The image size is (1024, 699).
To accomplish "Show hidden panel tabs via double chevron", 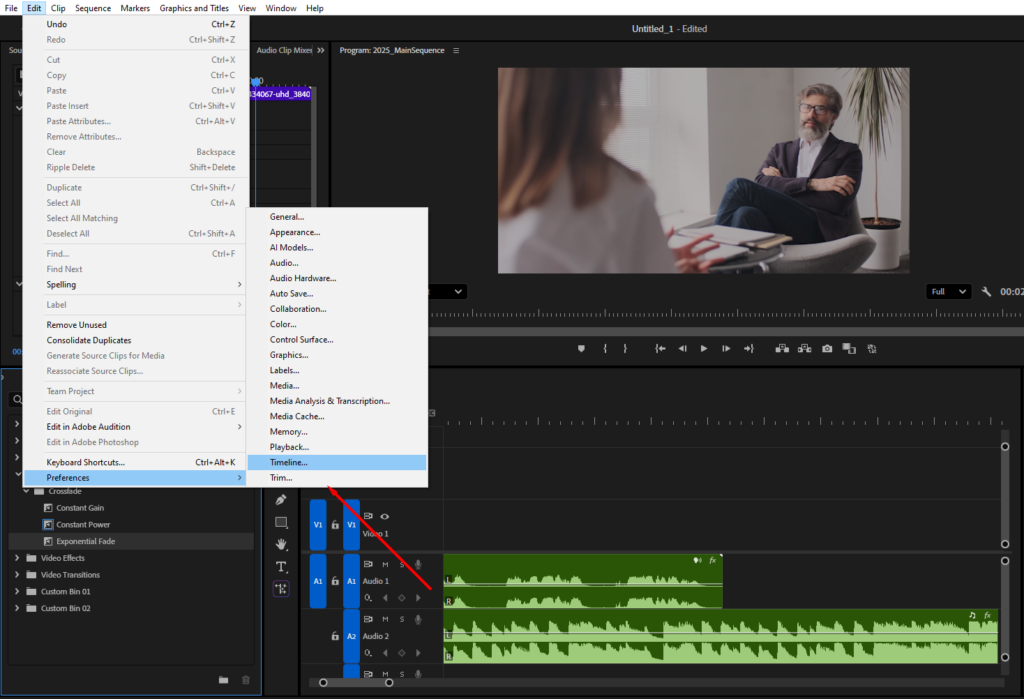I will pos(321,50).
